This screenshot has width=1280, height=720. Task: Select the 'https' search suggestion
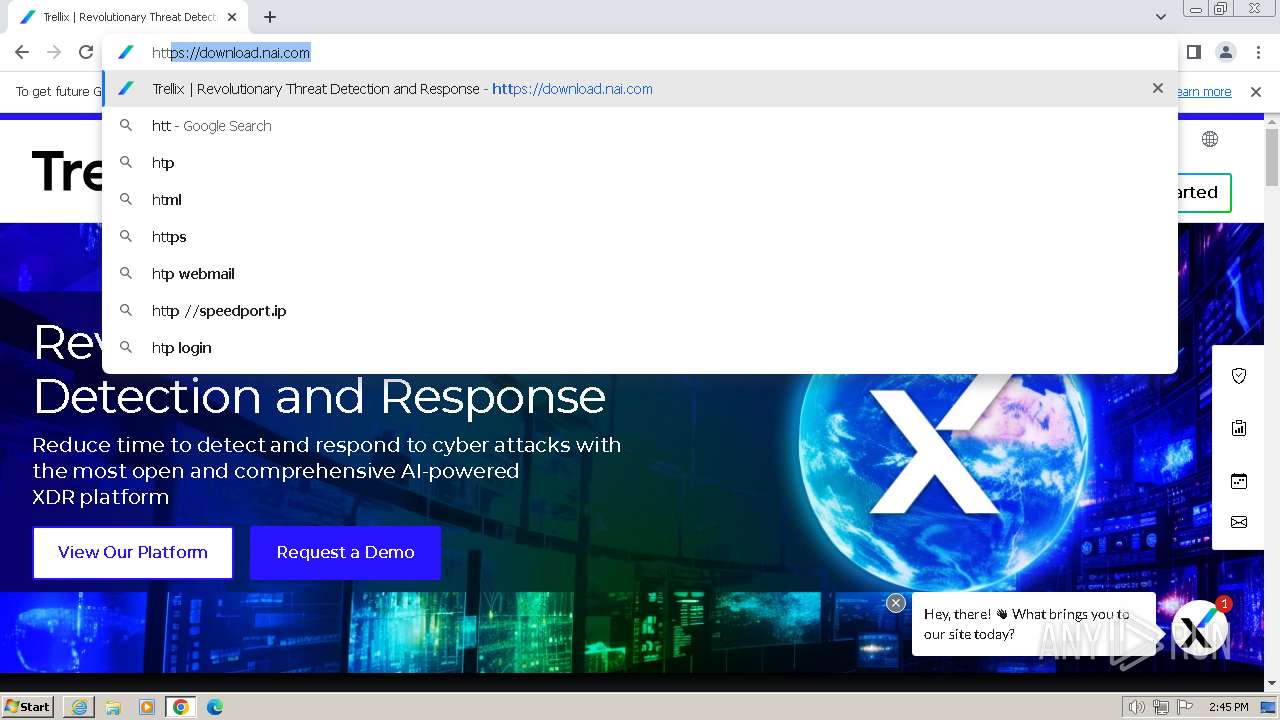(640, 237)
